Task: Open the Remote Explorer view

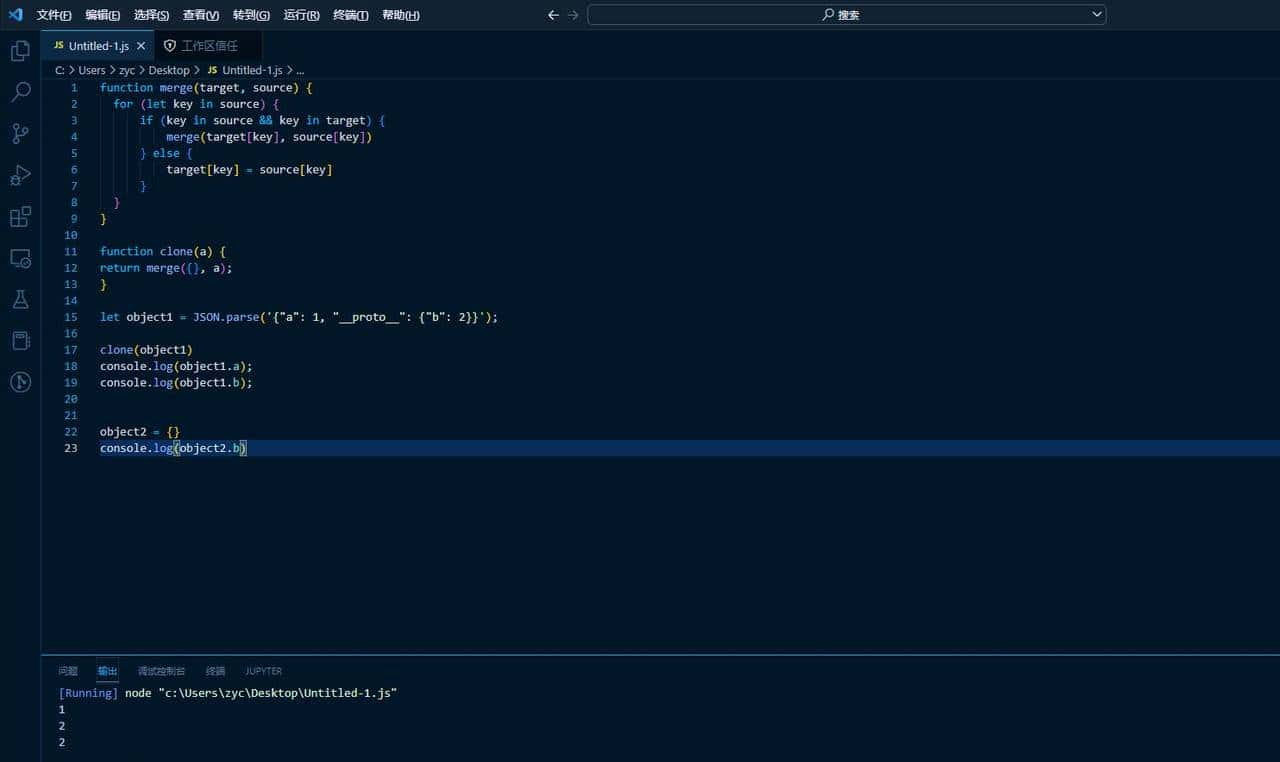Action: pyautogui.click(x=20, y=258)
